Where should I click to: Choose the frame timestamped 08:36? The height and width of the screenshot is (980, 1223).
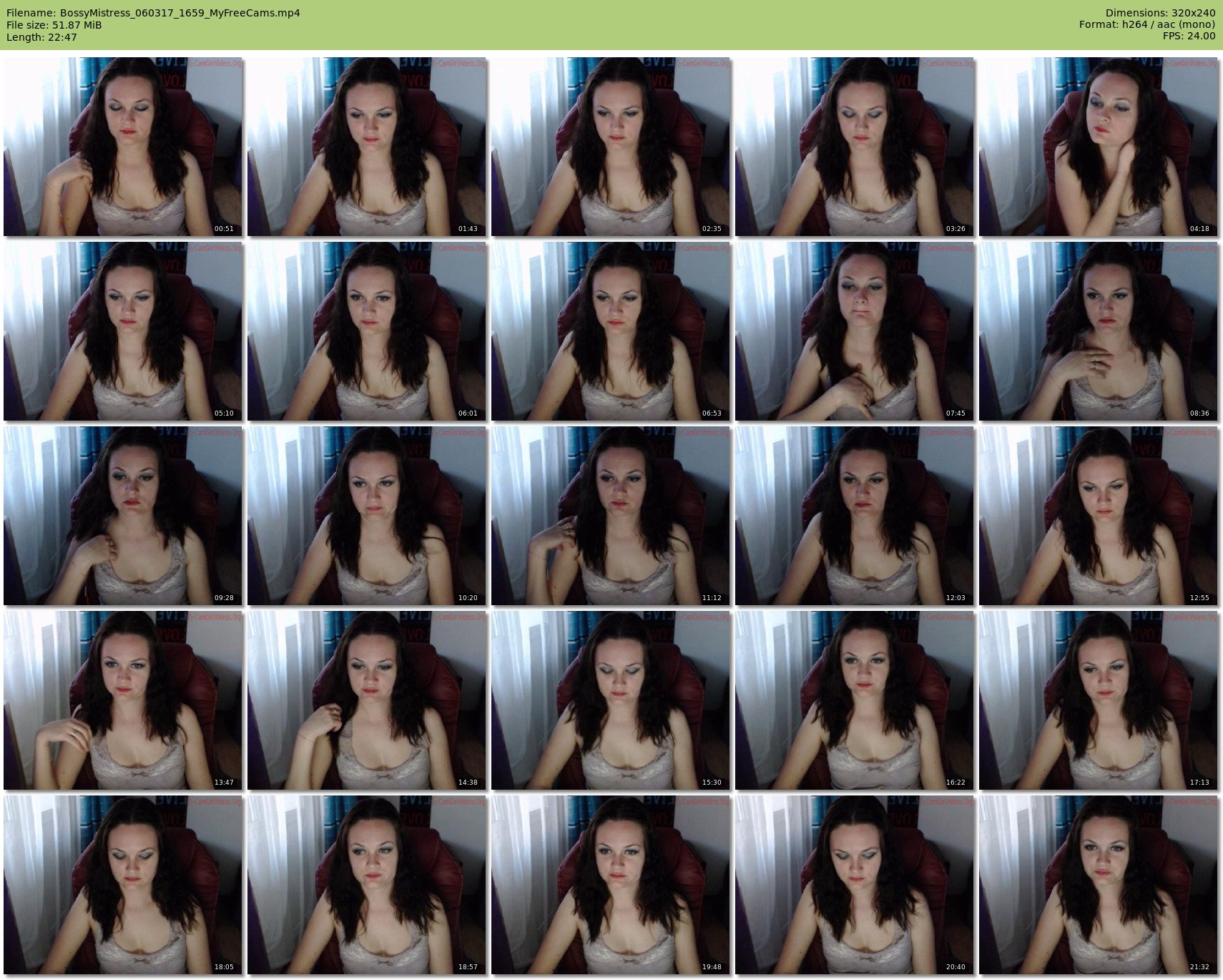pyautogui.click(x=1099, y=331)
